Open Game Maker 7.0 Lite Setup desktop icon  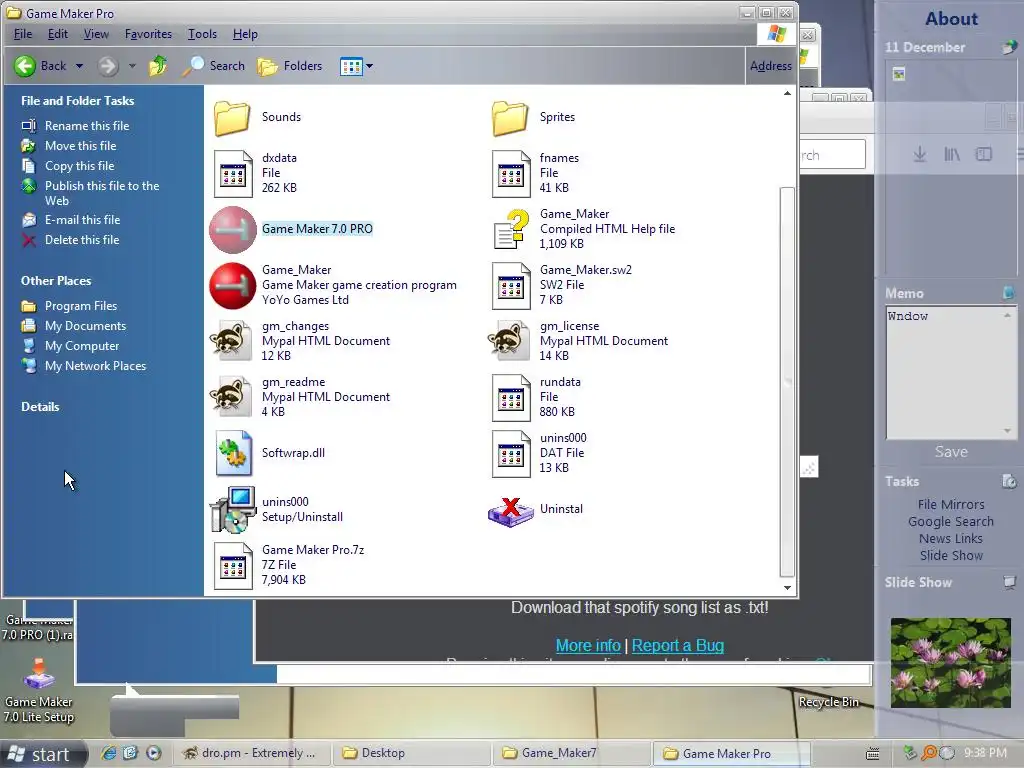pos(39,690)
